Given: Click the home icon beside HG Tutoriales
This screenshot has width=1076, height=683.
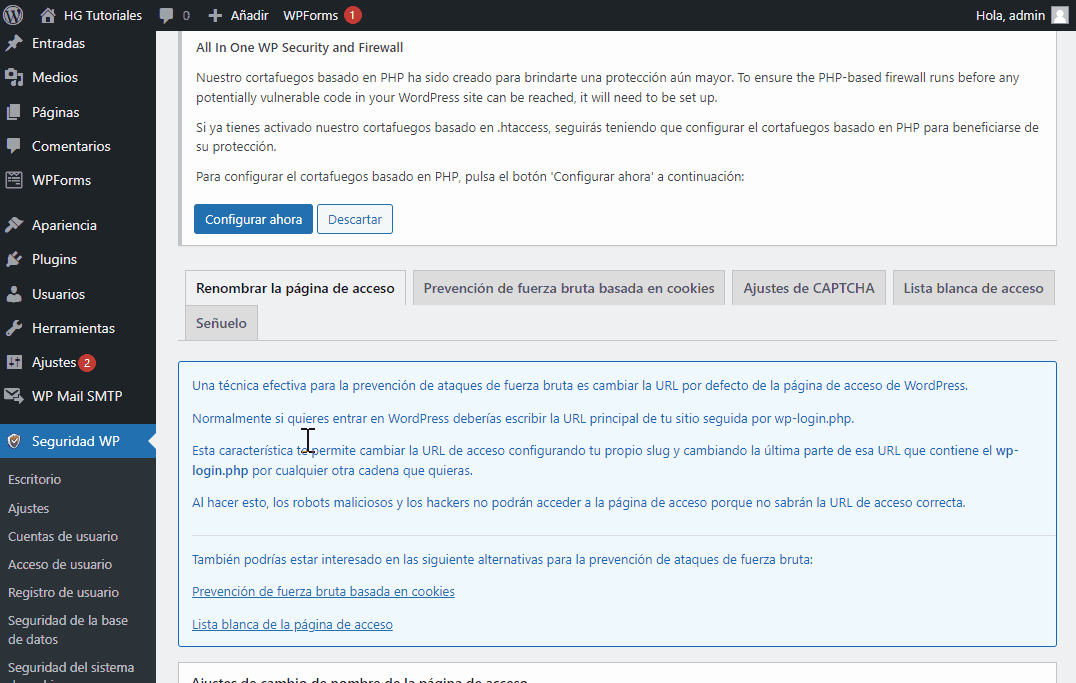Looking at the screenshot, I should tap(47, 15).
